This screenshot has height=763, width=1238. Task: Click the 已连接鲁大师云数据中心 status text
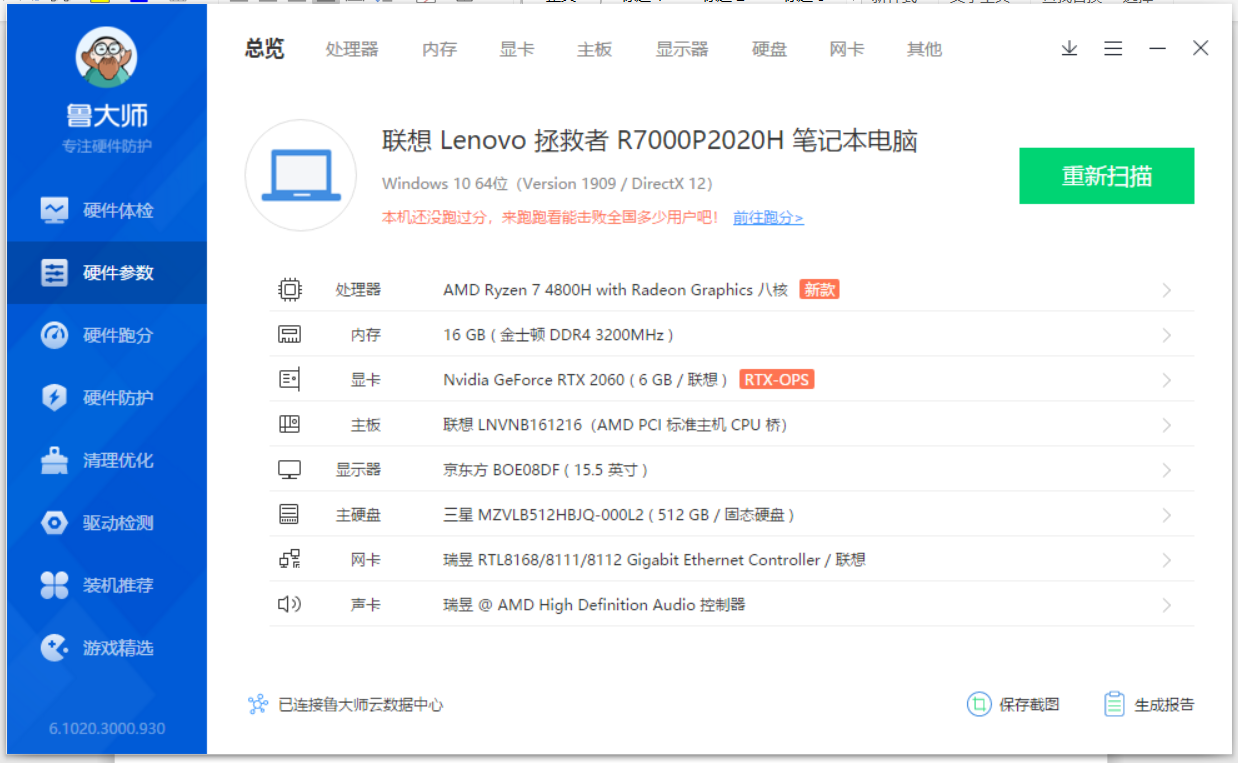pos(360,705)
